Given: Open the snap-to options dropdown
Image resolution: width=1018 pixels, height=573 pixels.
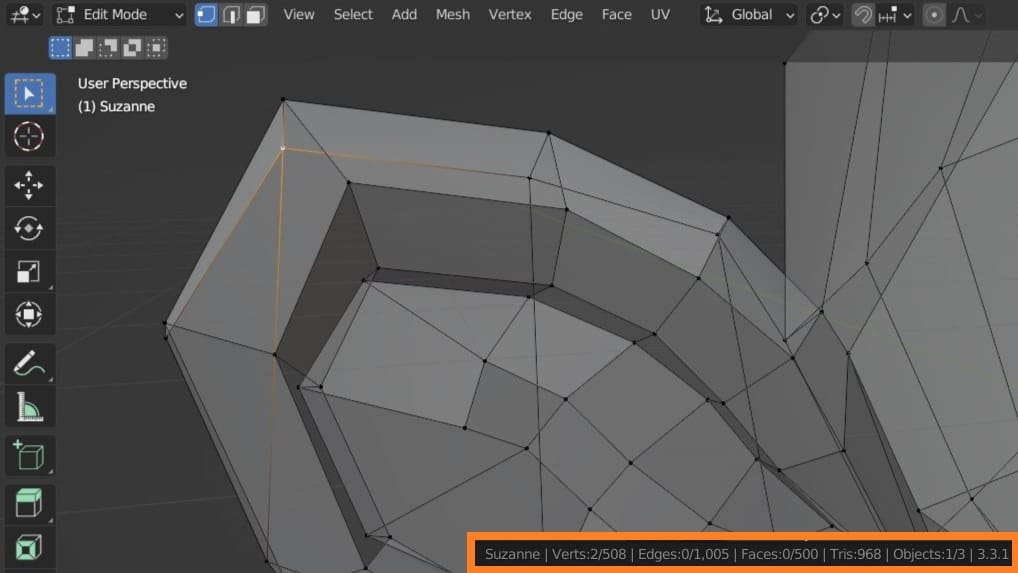Looking at the screenshot, I should [895, 14].
